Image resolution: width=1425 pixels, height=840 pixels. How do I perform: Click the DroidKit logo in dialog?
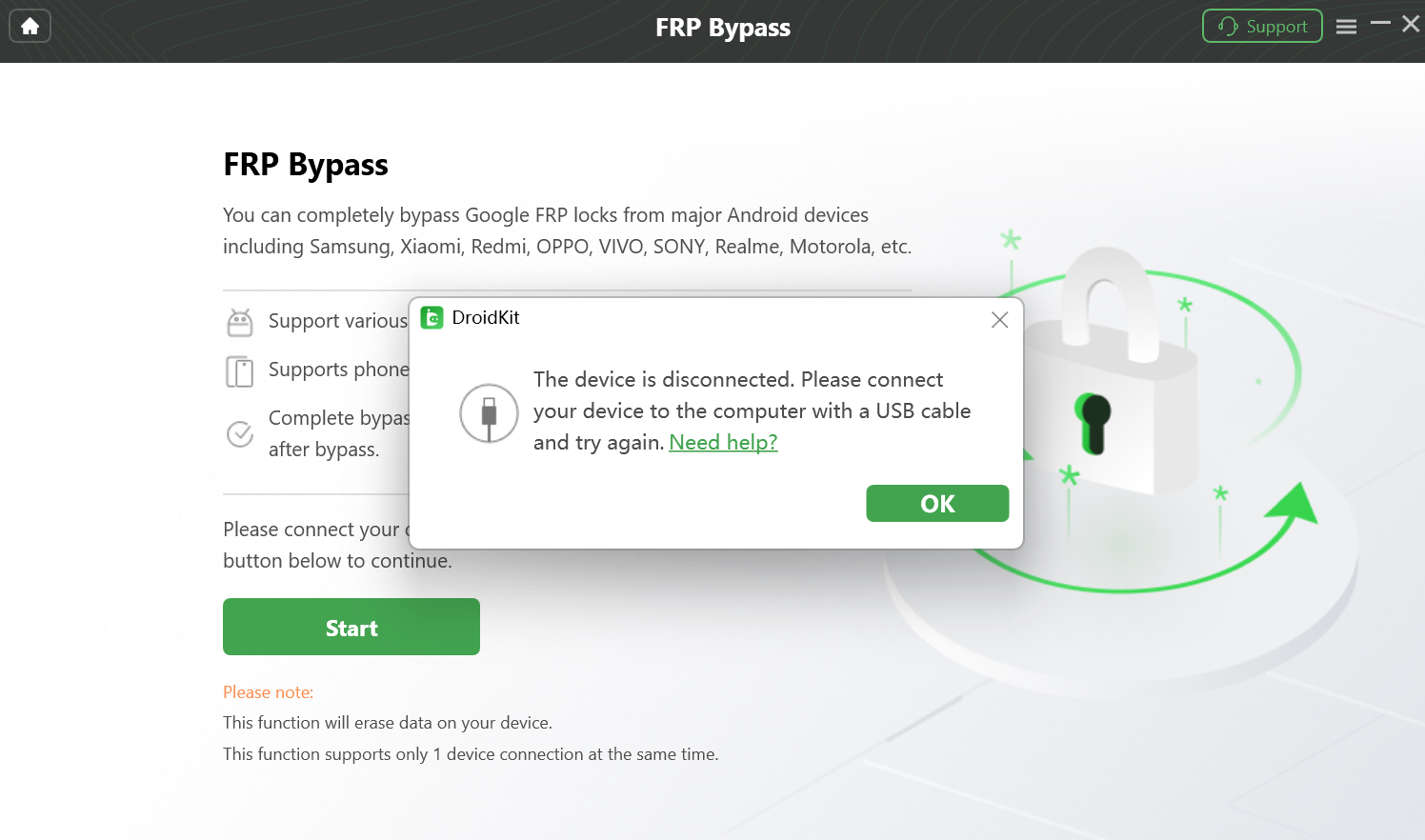click(x=432, y=317)
